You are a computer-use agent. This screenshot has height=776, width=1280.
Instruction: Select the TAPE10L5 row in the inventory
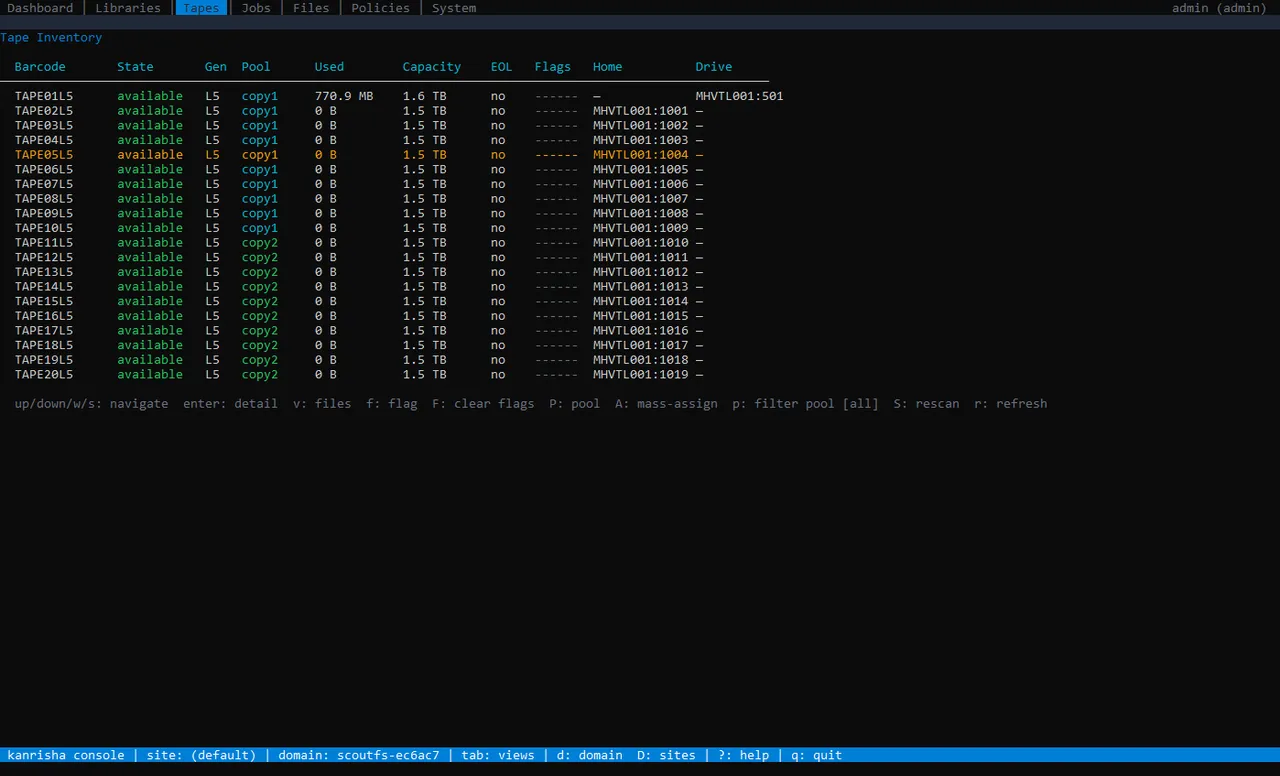(43, 228)
